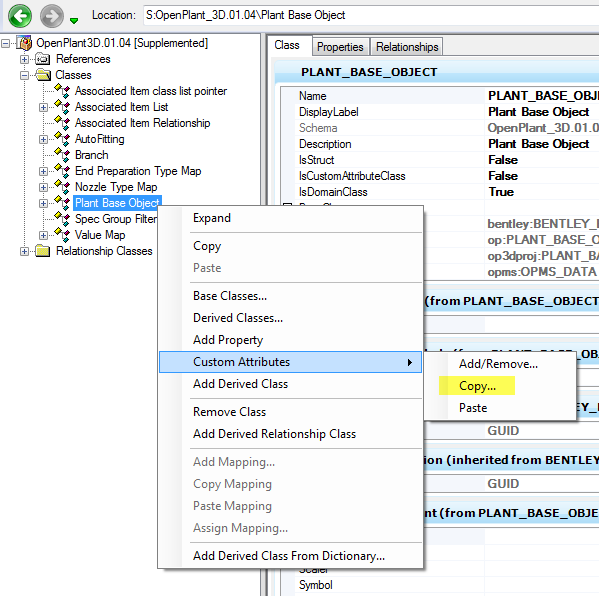Click the End Preparation Type Map icon
599x596 pixels.
(62, 171)
